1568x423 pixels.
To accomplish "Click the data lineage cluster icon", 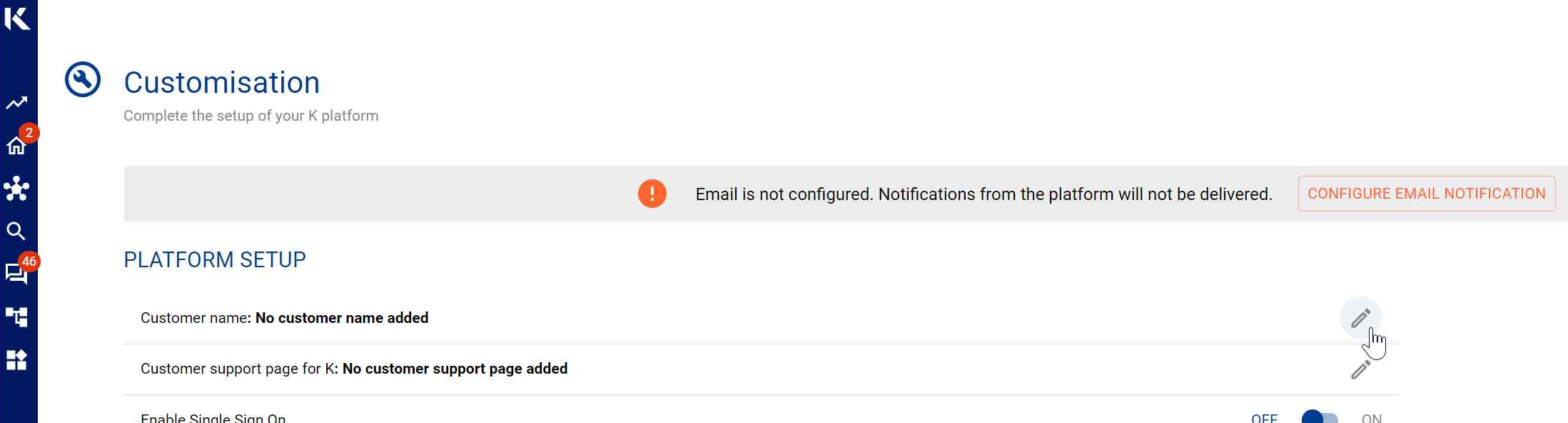I will click(16, 188).
